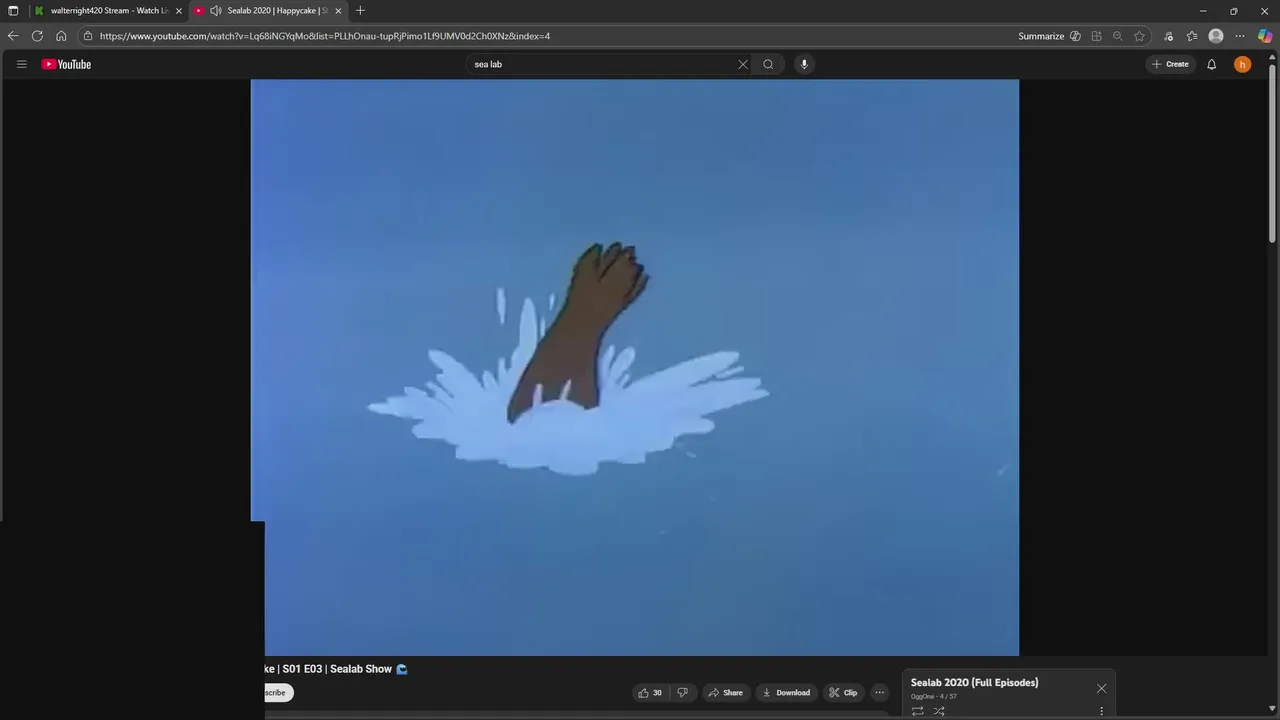Image resolution: width=1280 pixels, height=720 pixels.
Task: Close the walterright420 Stream tab
Action: [x=179, y=10]
